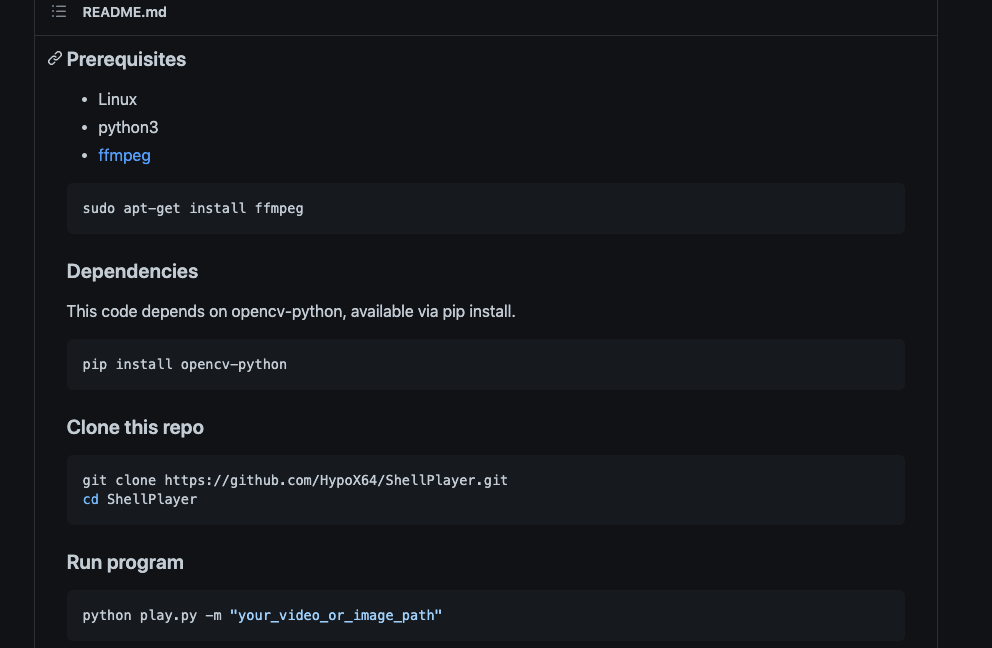Image resolution: width=992 pixels, height=648 pixels.
Task: Click the python play.py command
Action: (140, 615)
